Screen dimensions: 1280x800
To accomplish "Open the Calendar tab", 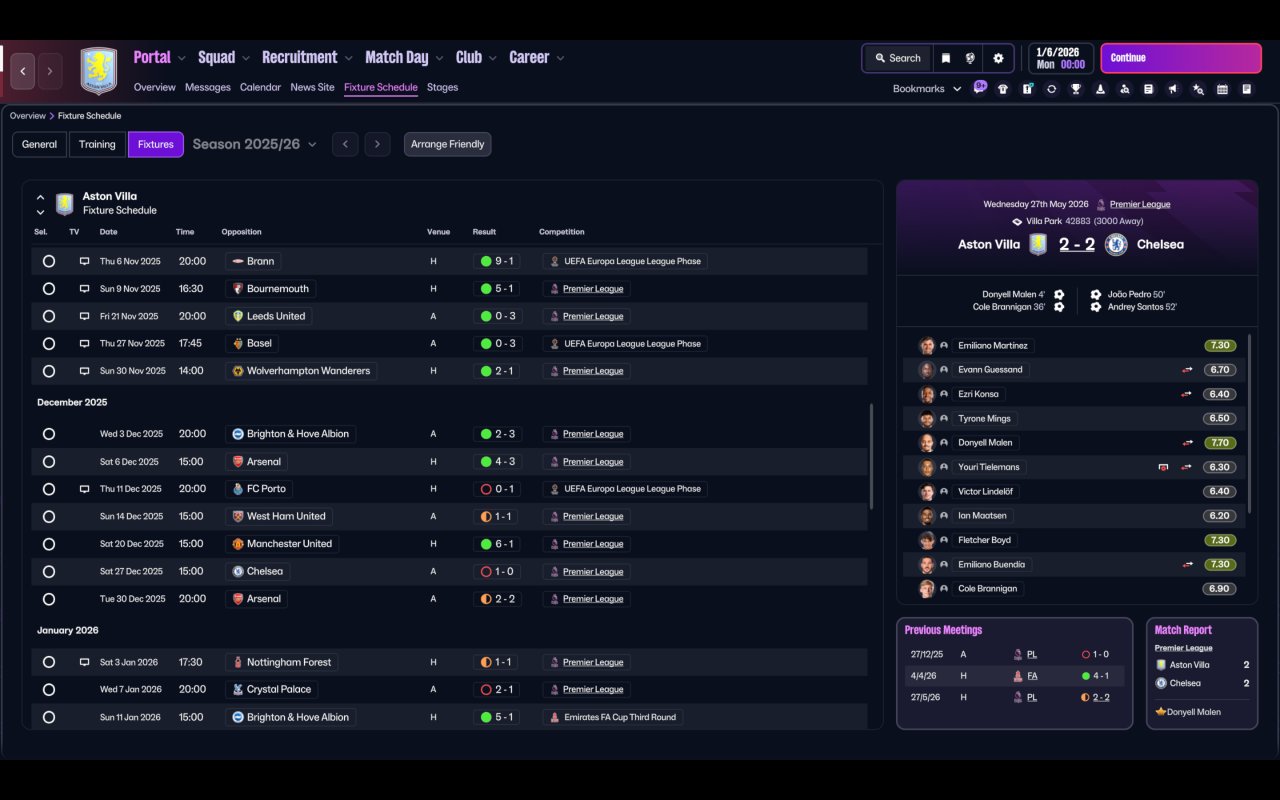I will coord(260,87).
